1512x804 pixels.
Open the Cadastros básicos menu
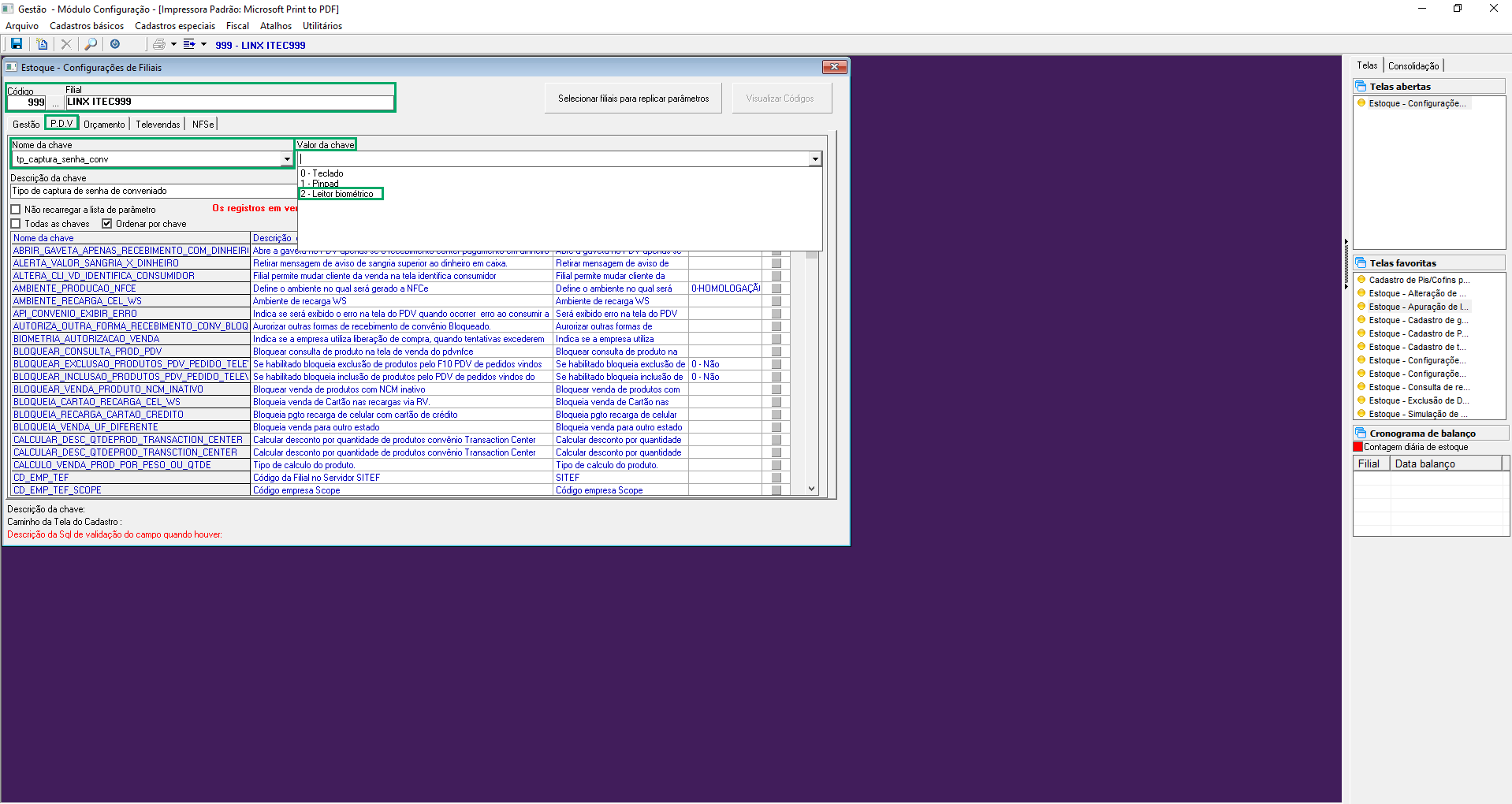coord(87,26)
